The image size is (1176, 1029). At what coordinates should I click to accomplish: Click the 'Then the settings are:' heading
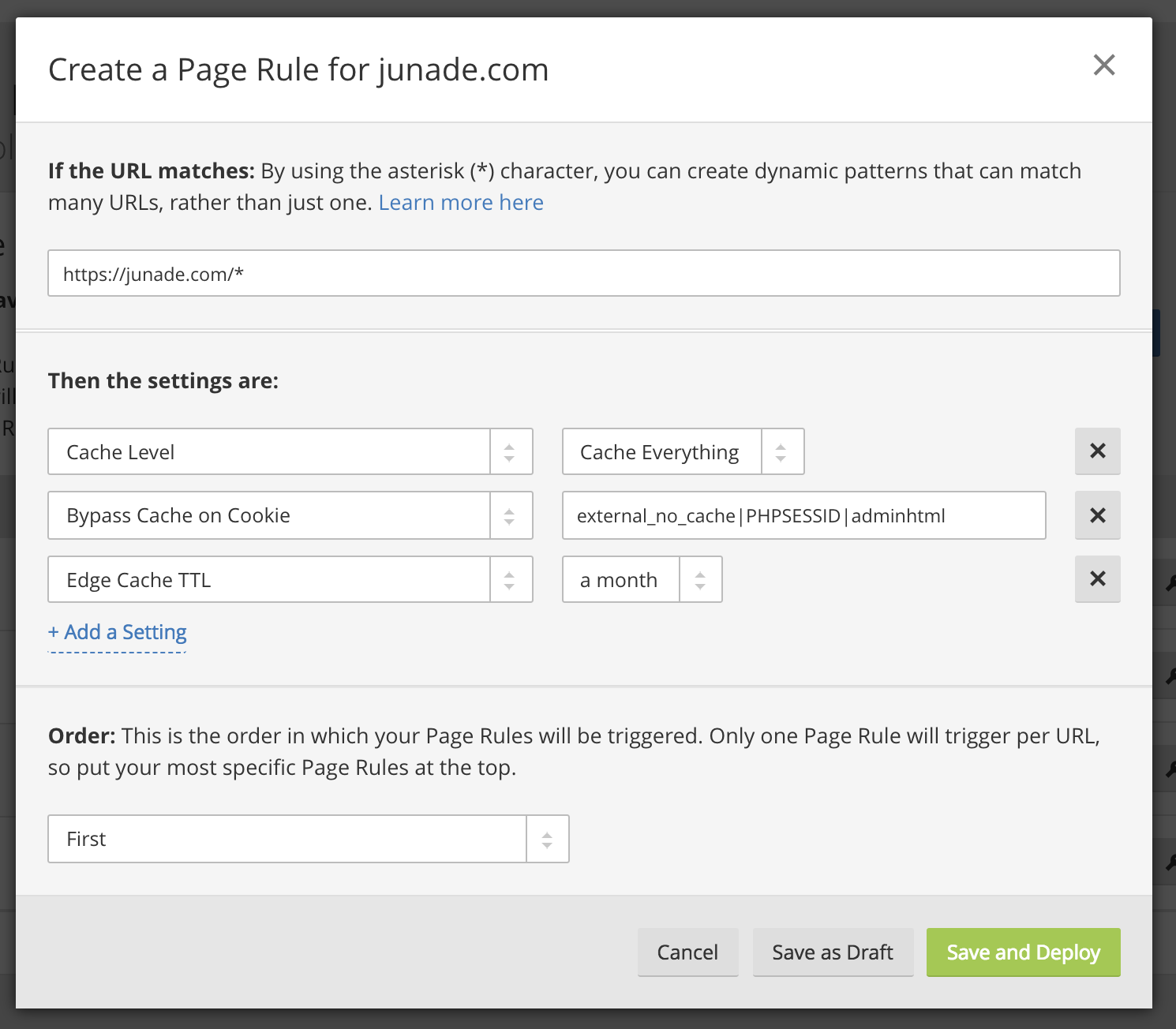click(163, 381)
